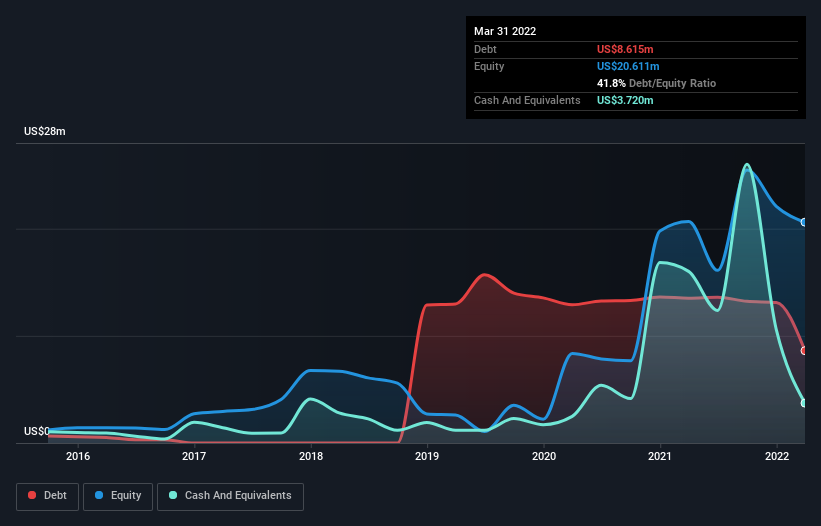Toggle the Debt series legend button
Screen dimensions: 821x526
click(48, 496)
